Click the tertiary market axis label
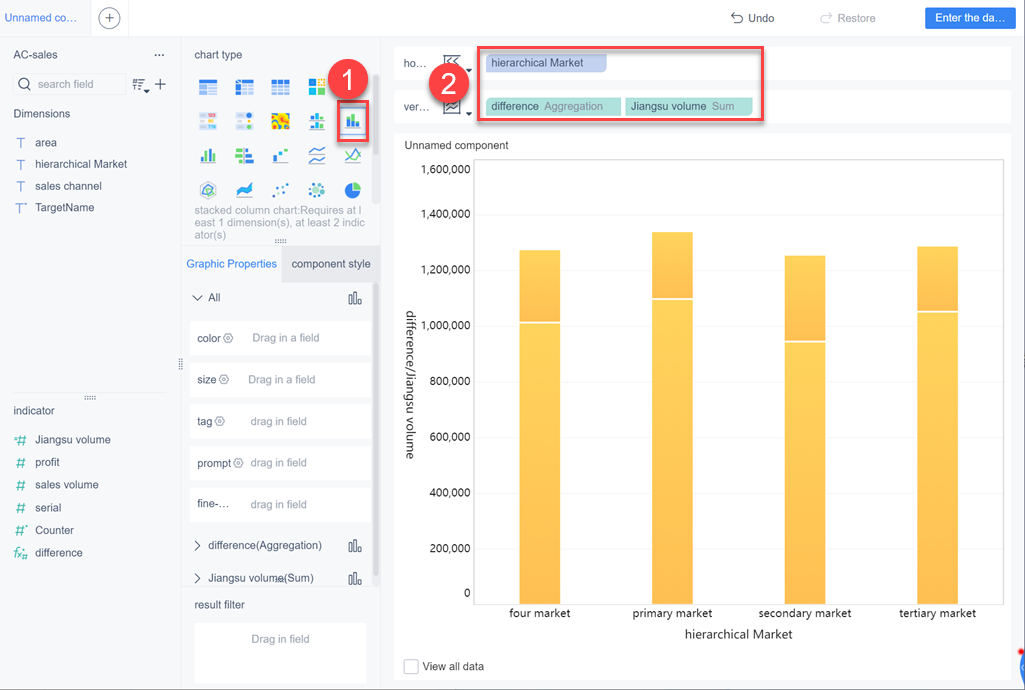 point(937,614)
